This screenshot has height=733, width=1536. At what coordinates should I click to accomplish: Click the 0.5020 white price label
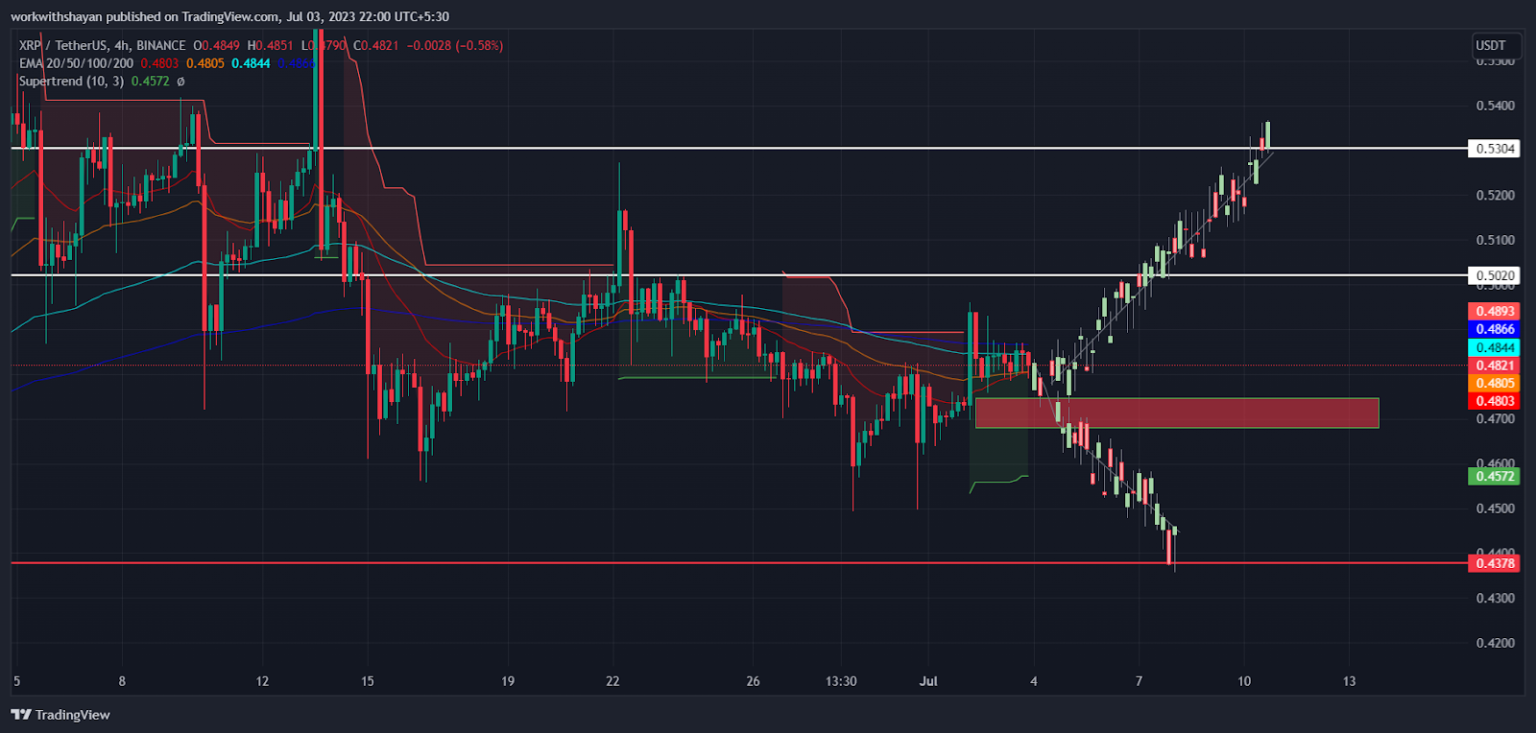1494,275
